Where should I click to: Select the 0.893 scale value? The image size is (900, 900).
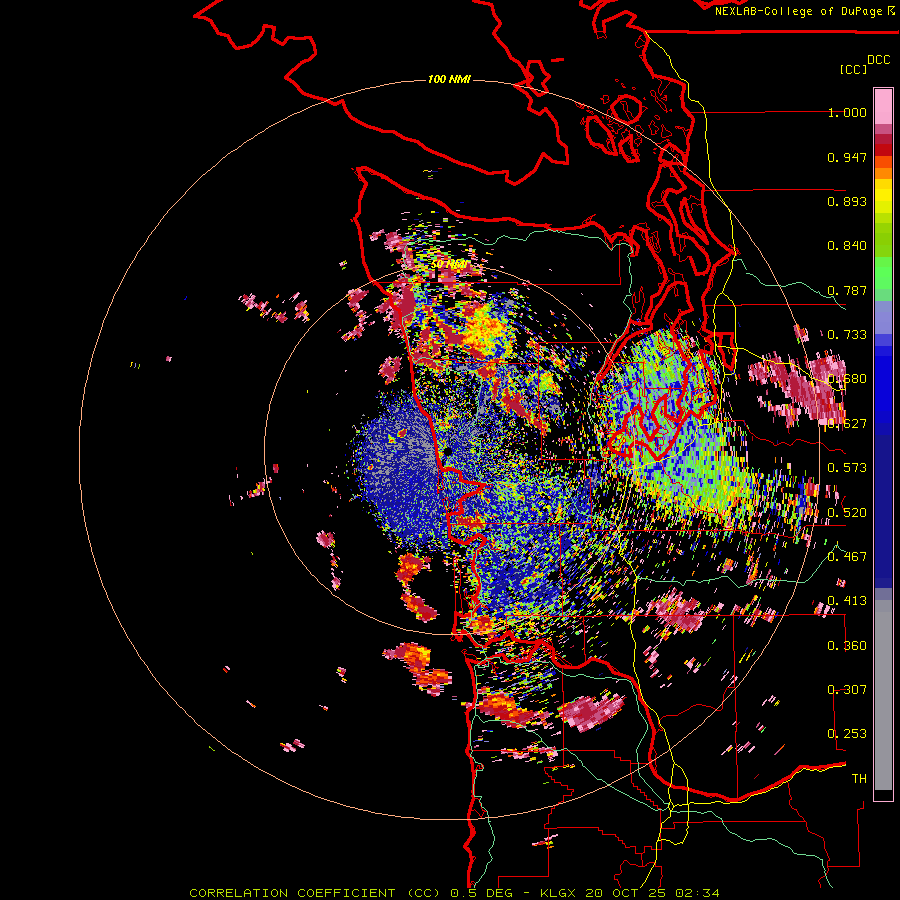click(847, 201)
